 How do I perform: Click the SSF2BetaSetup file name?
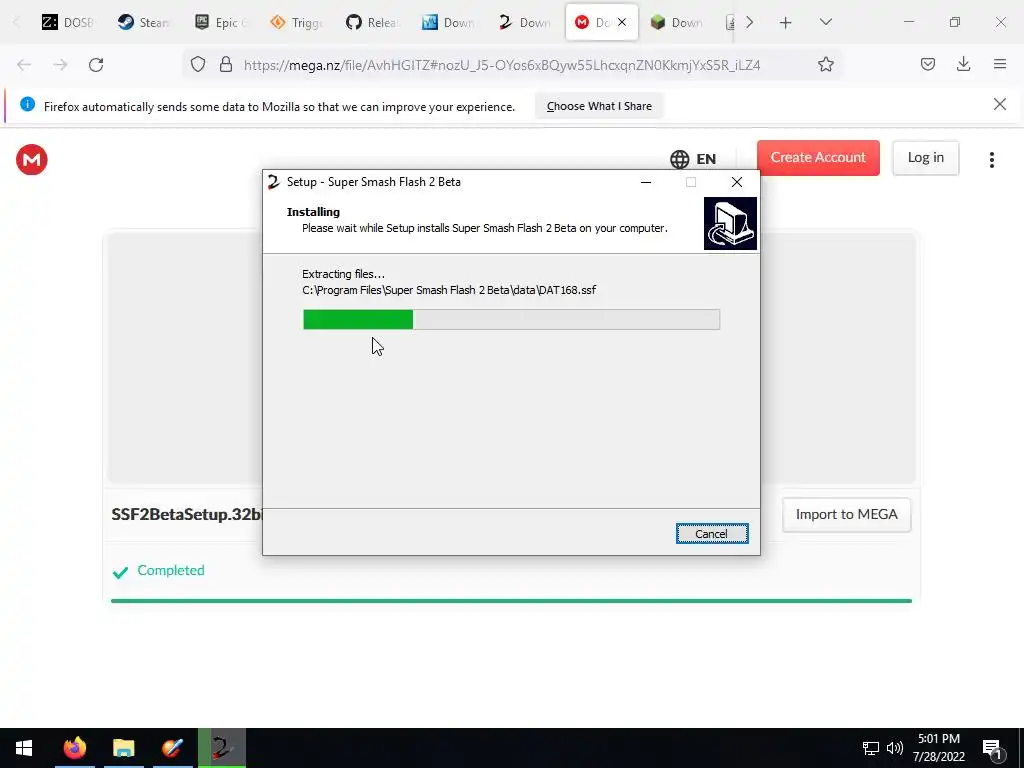click(x=186, y=515)
